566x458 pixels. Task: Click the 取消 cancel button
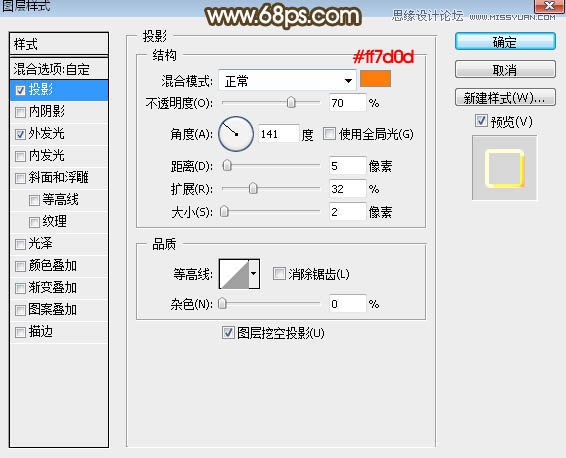pyautogui.click(x=505, y=69)
